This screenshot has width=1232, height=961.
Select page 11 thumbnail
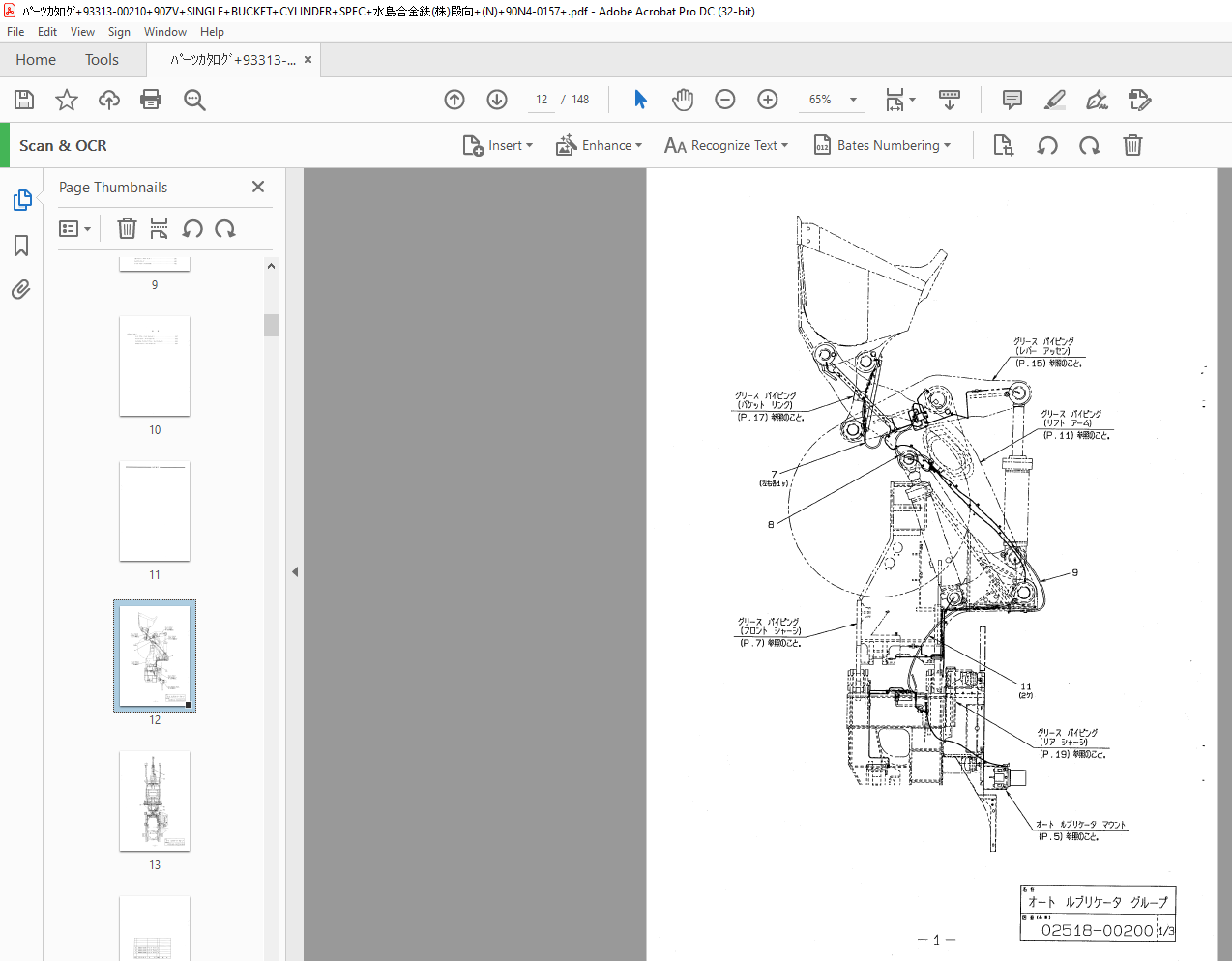pyautogui.click(x=155, y=510)
